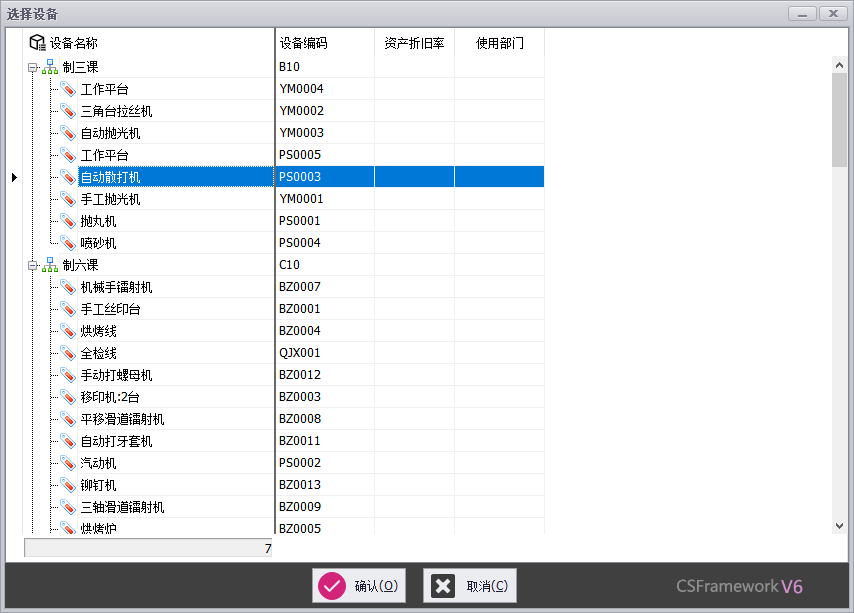Click the cube icon in 设备名称 header
The height and width of the screenshot is (613, 854).
[x=37, y=43]
